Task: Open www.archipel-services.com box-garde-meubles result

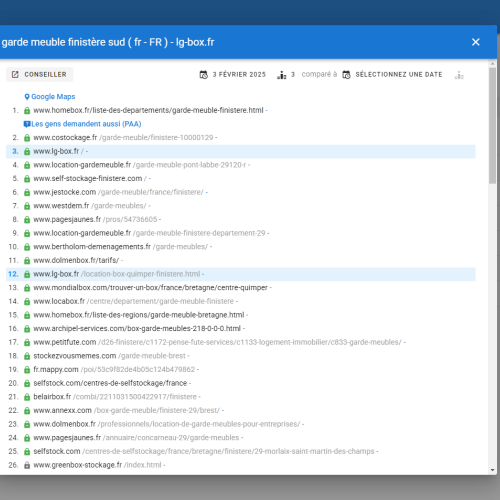Action: pyautogui.click(x=137, y=329)
